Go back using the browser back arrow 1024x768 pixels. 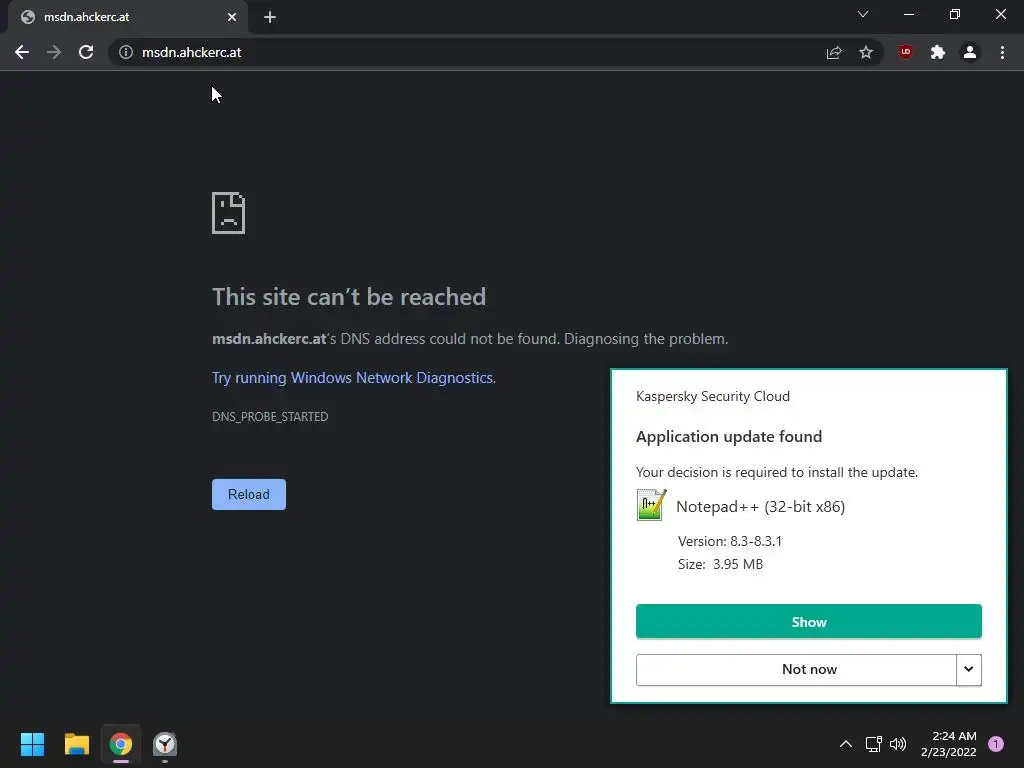[x=22, y=52]
